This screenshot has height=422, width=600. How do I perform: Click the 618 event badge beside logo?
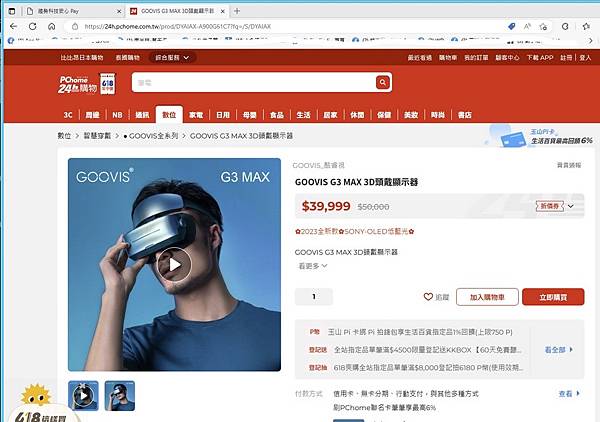click(x=108, y=84)
